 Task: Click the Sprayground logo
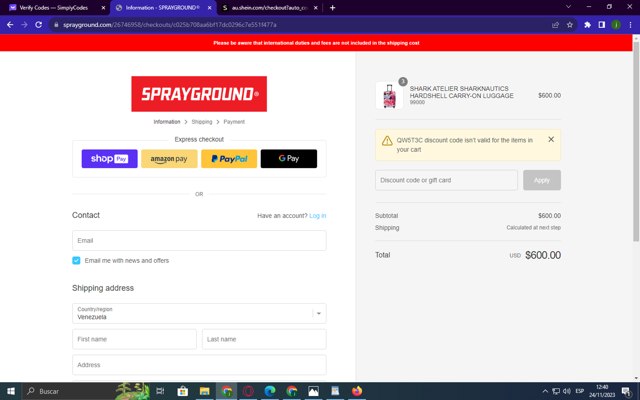(x=199, y=94)
